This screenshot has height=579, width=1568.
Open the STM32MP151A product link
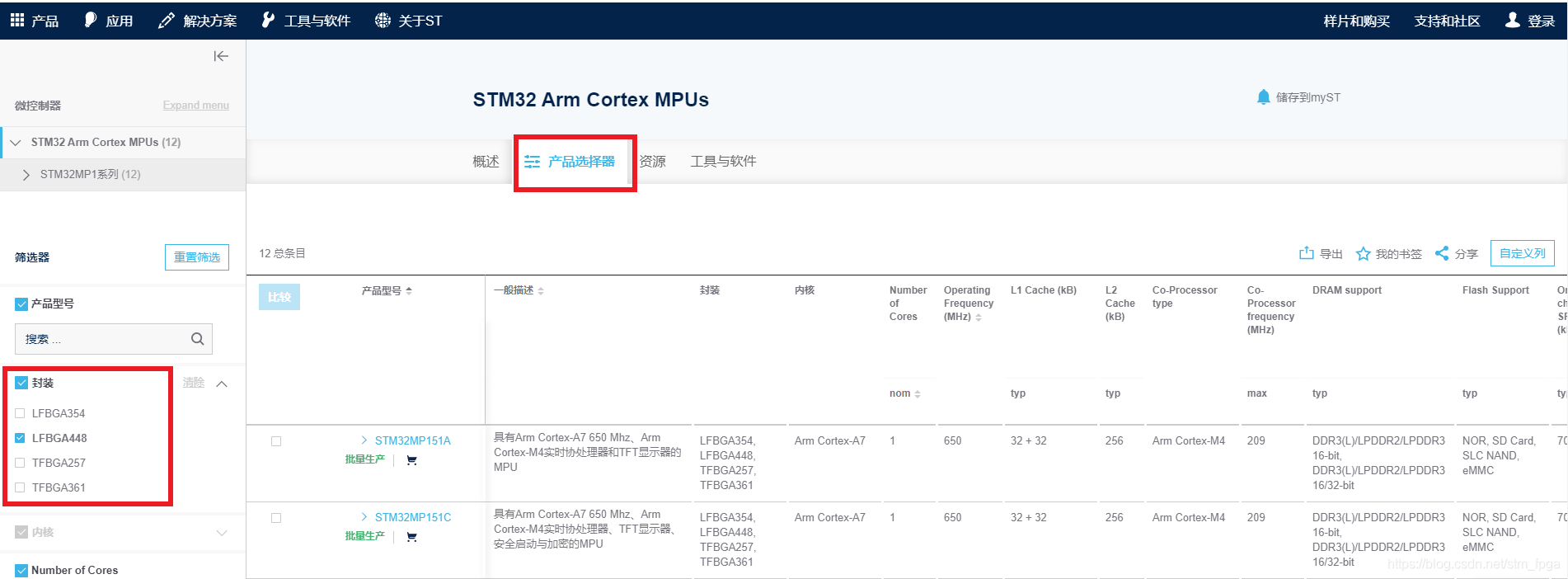click(x=413, y=440)
